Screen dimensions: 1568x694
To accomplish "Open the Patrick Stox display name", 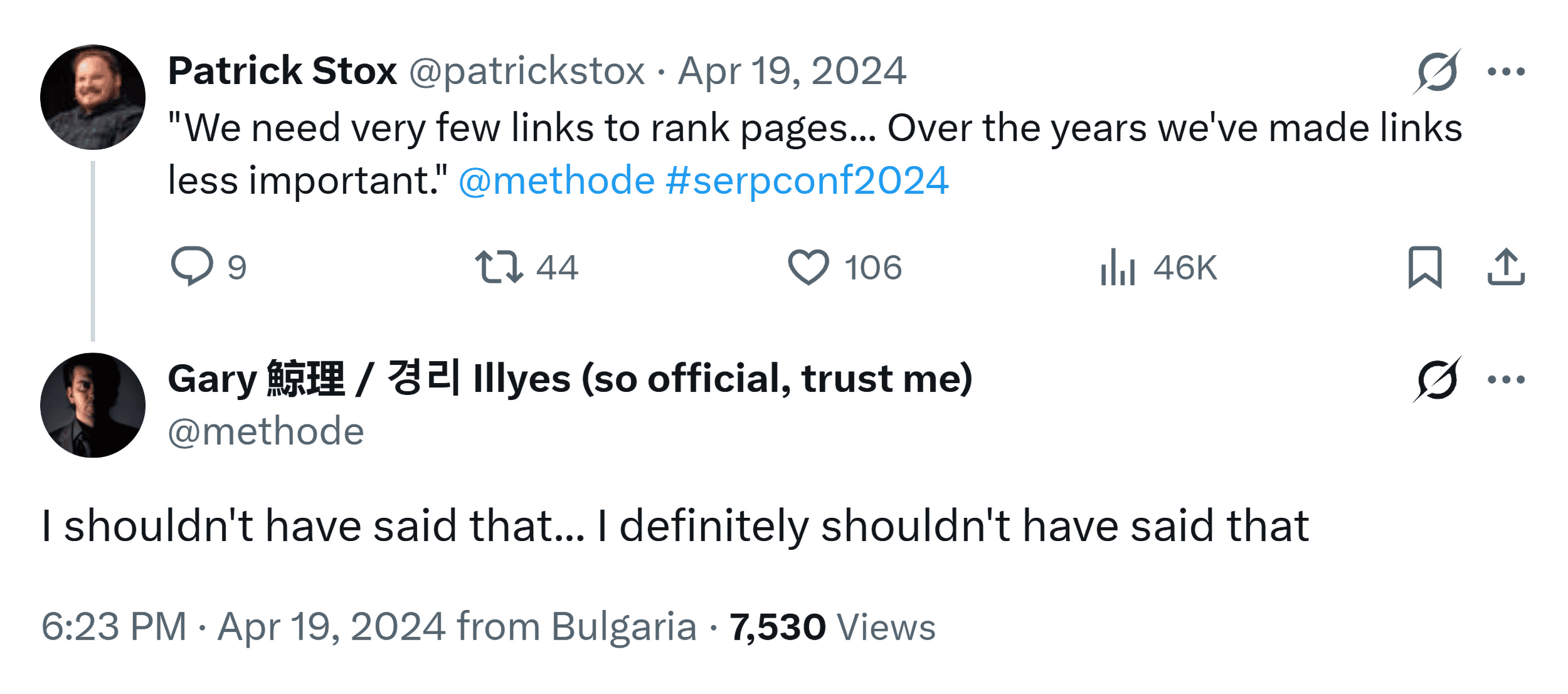I will [282, 70].
